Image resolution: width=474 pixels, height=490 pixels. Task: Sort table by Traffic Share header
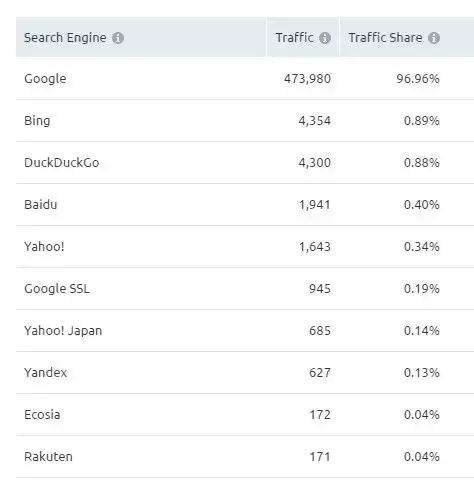click(x=385, y=38)
